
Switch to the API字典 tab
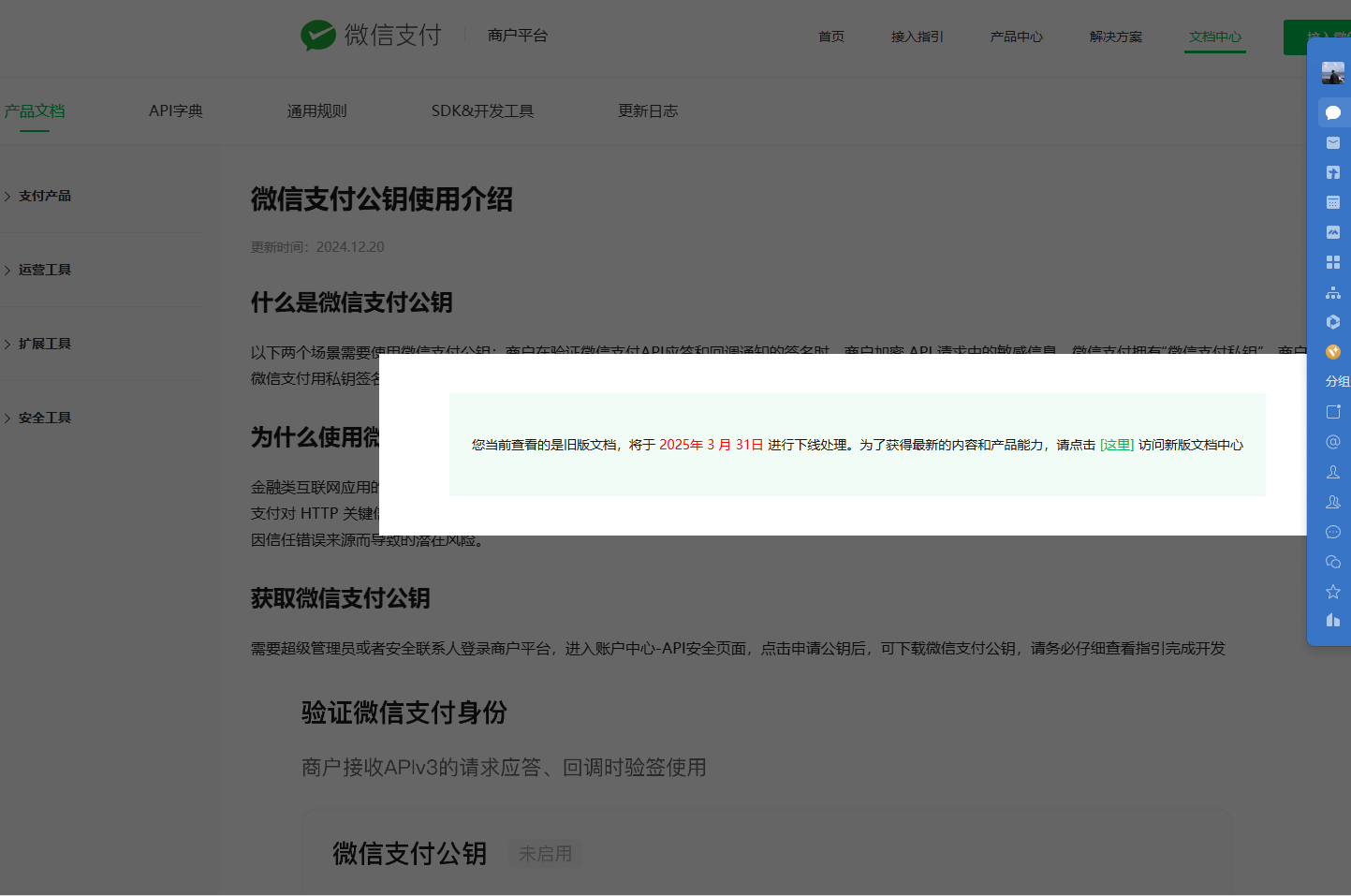click(x=176, y=110)
